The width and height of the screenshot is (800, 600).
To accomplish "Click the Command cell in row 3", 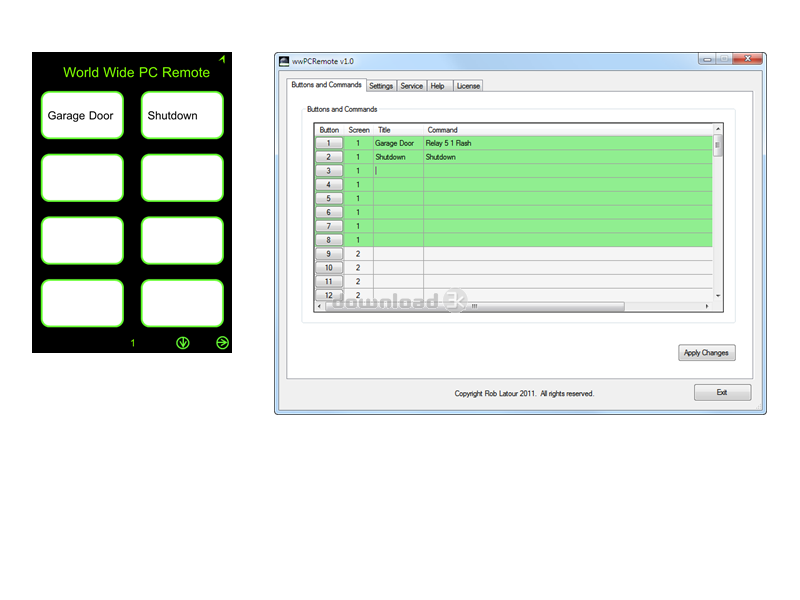I will click(568, 170).
